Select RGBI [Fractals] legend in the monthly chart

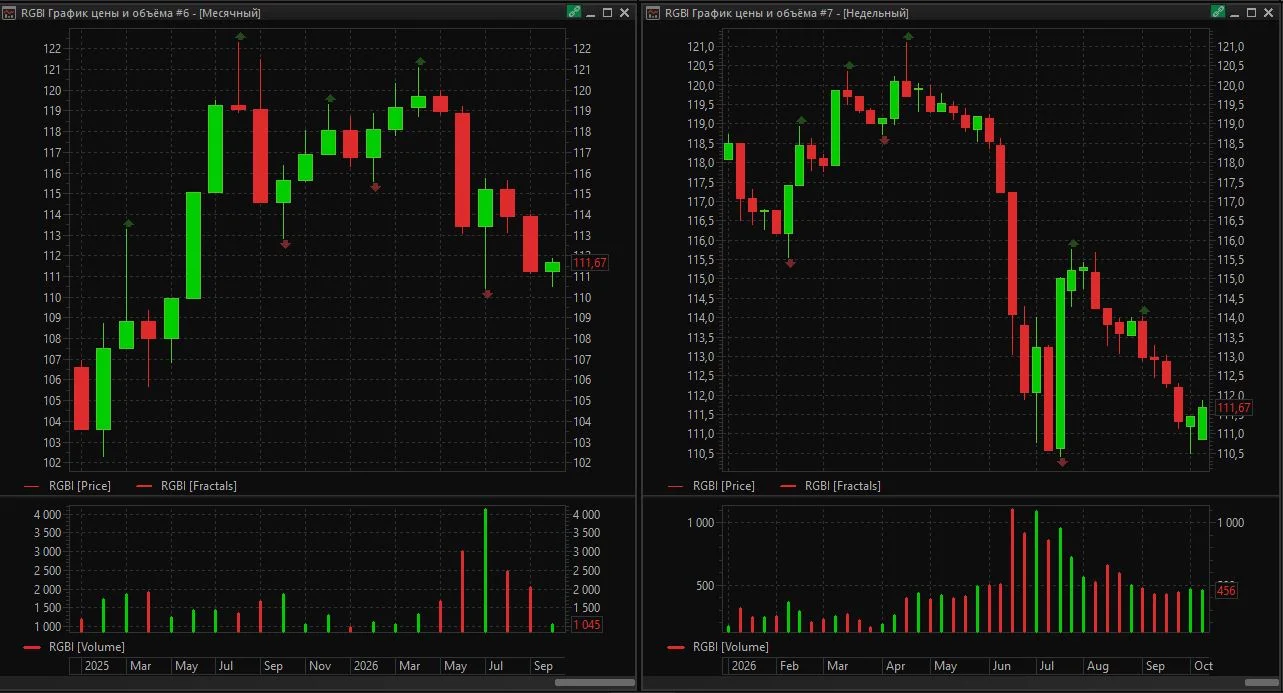coord(187,486)
